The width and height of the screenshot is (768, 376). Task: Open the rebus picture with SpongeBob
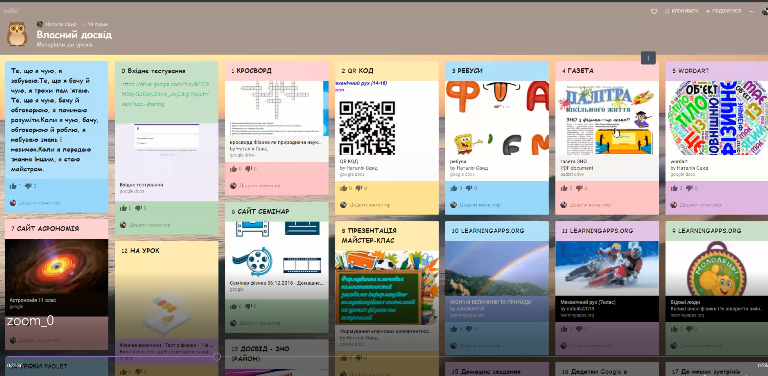coord(497,118)
